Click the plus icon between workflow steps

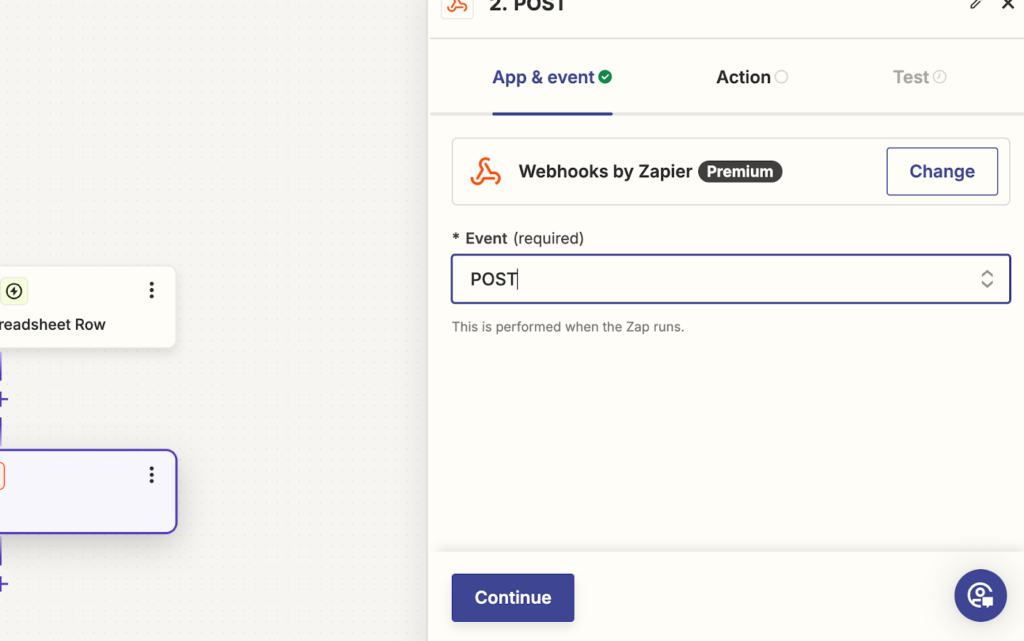(4, 398)
